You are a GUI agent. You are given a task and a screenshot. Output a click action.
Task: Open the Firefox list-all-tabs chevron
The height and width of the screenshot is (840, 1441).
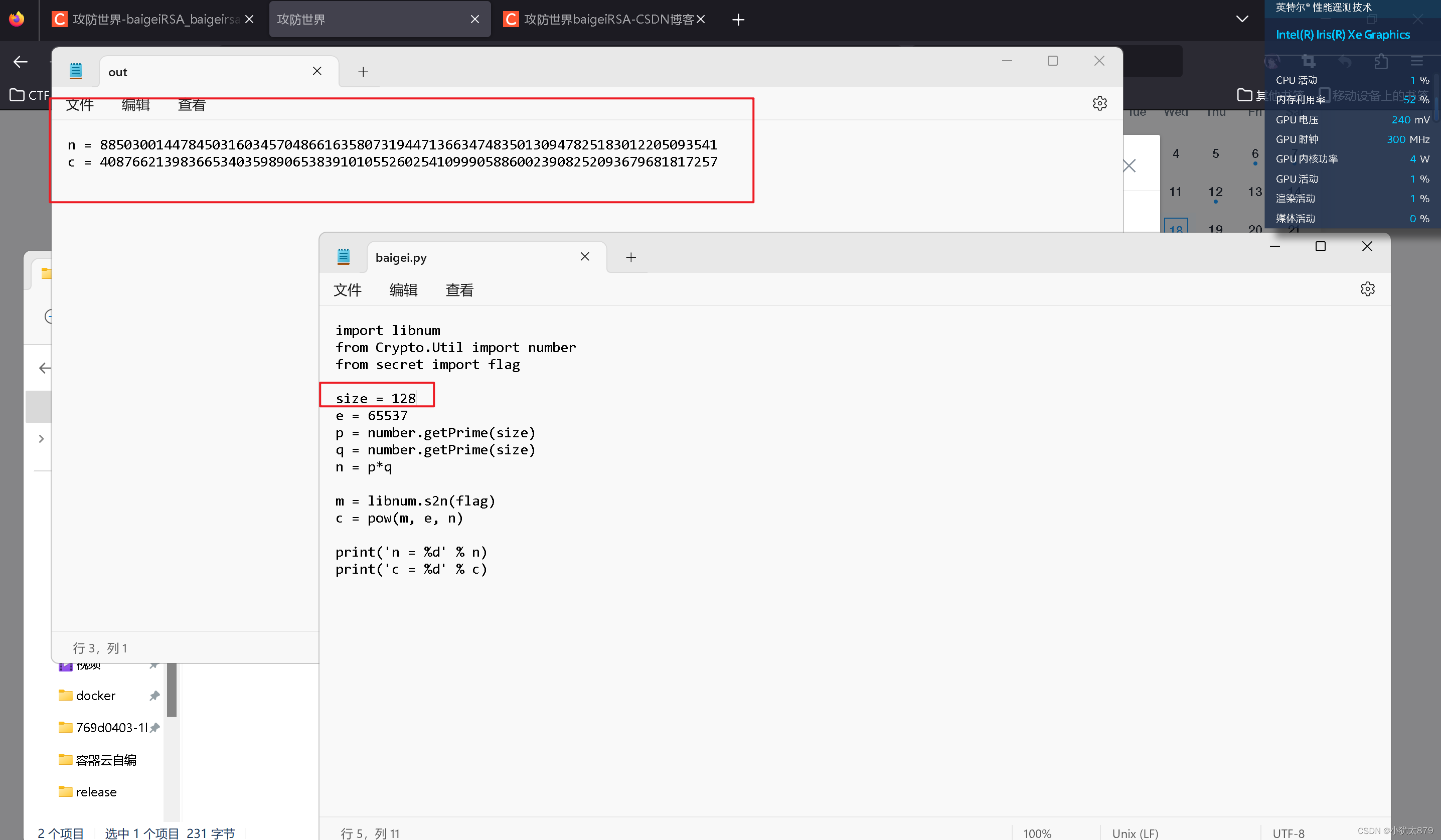[x=1241, y=19]
